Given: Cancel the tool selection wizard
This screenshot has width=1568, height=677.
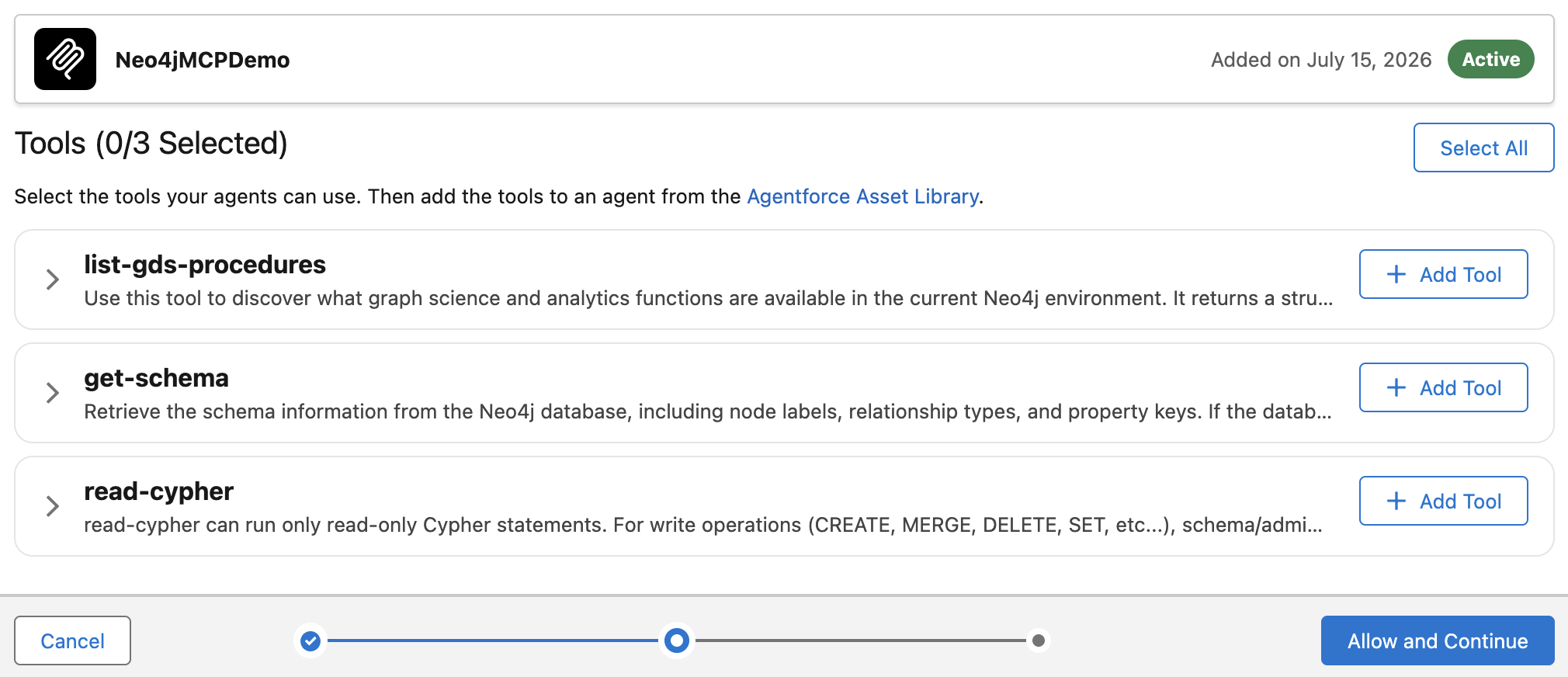Looking at the screenshot, I should coord(72,641).
